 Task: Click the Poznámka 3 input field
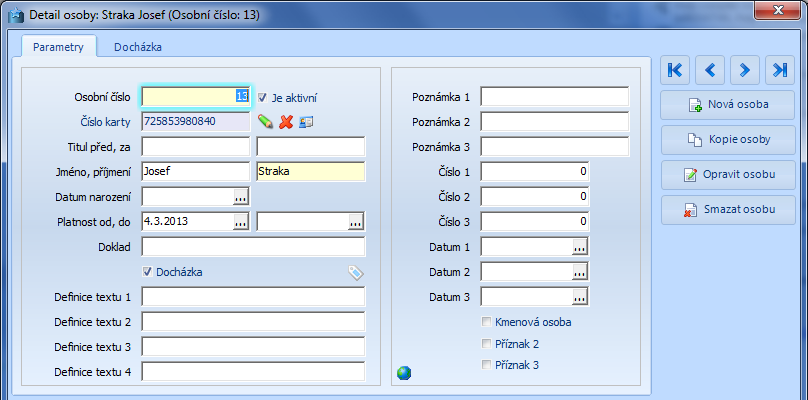click(555, 146)
